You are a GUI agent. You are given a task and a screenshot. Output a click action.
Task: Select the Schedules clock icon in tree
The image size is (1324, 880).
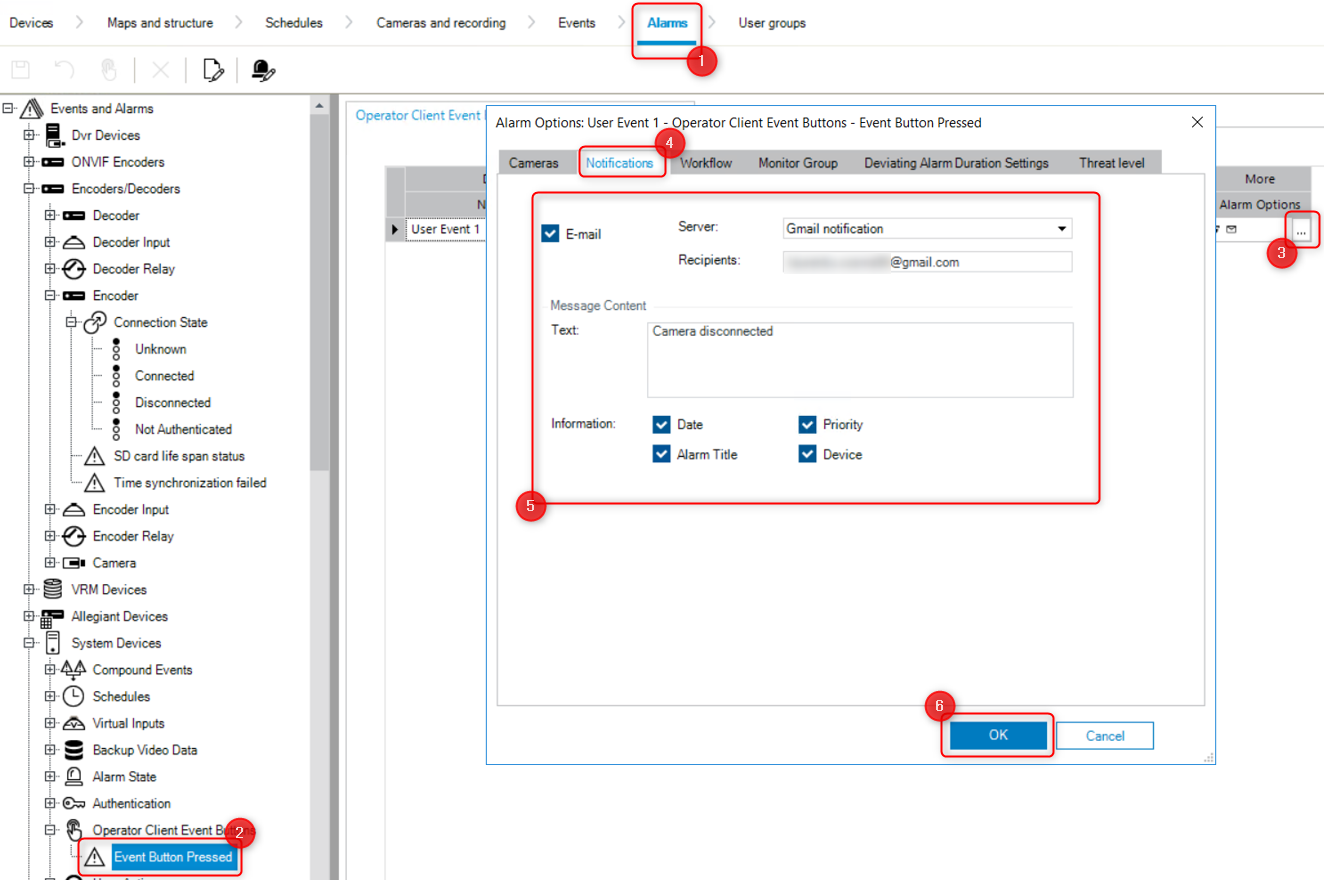click(74, 697)
